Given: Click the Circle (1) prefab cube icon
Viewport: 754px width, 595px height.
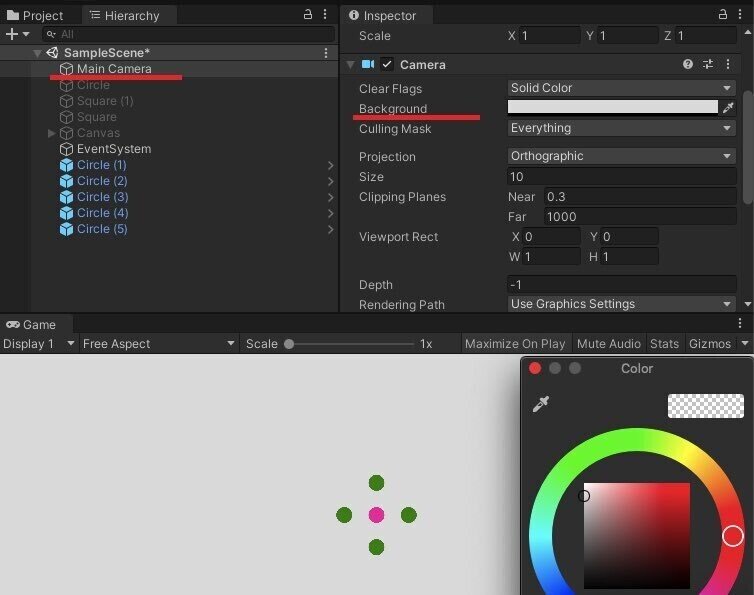Looking at the screenshot, I should coord(66,165).
